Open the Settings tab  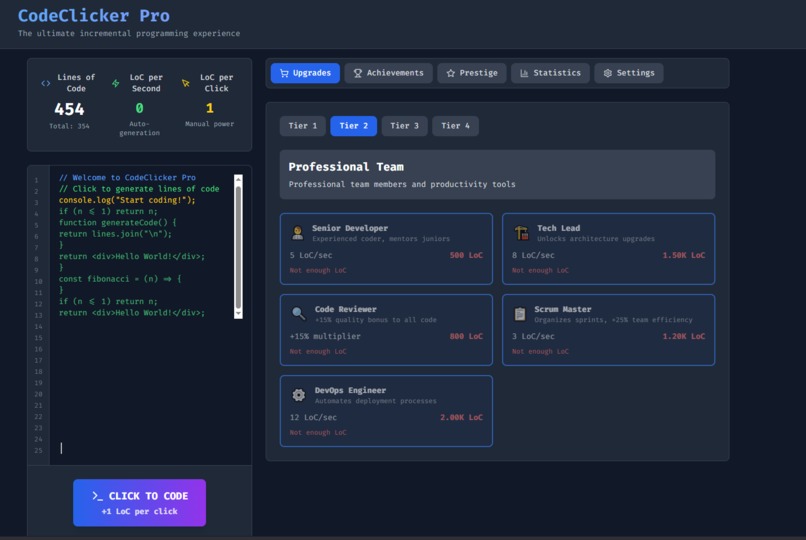pos(629,73)
